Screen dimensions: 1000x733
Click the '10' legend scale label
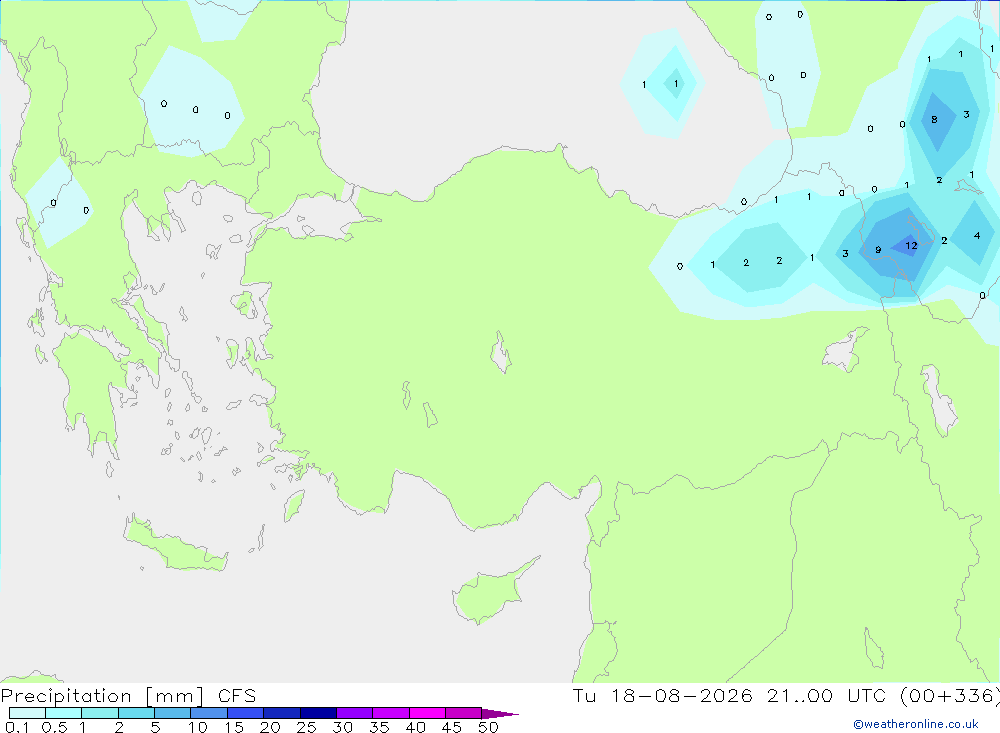(x=198, y=727)
